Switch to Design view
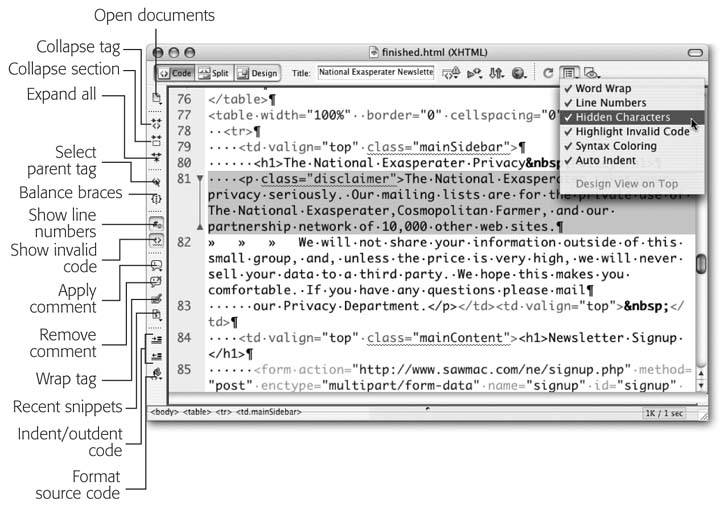The height and width of the screenshot is (505, 720). tap(258, 73)
